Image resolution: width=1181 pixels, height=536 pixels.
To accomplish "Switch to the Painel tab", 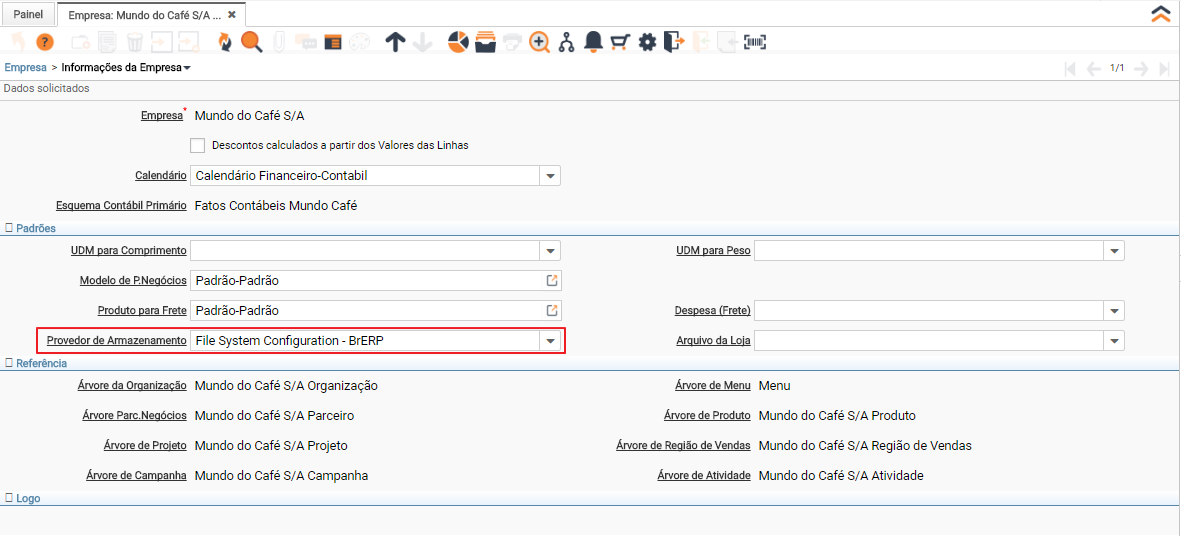I will (x=28, y=15).
